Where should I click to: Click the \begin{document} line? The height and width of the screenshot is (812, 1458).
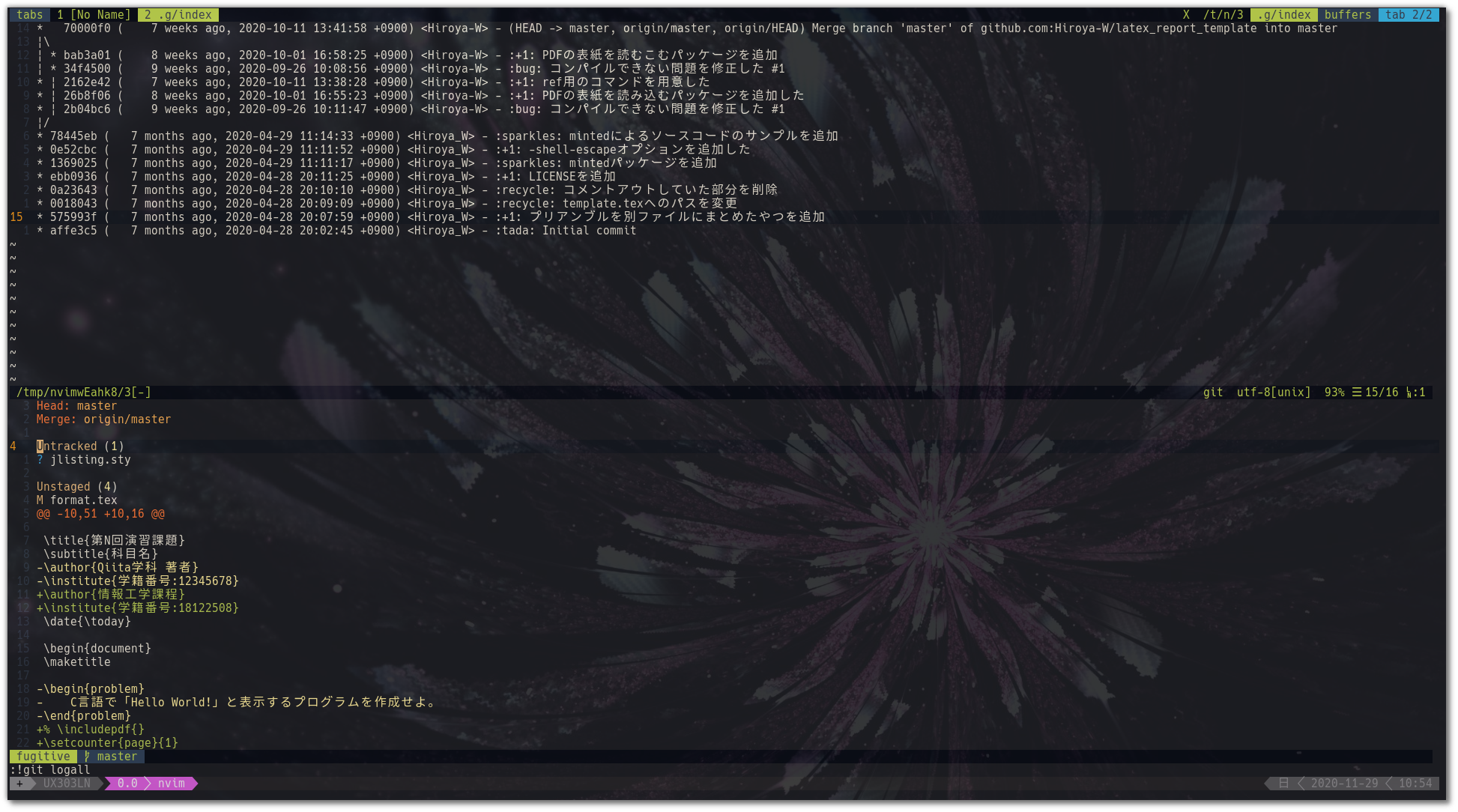point(97,649)
